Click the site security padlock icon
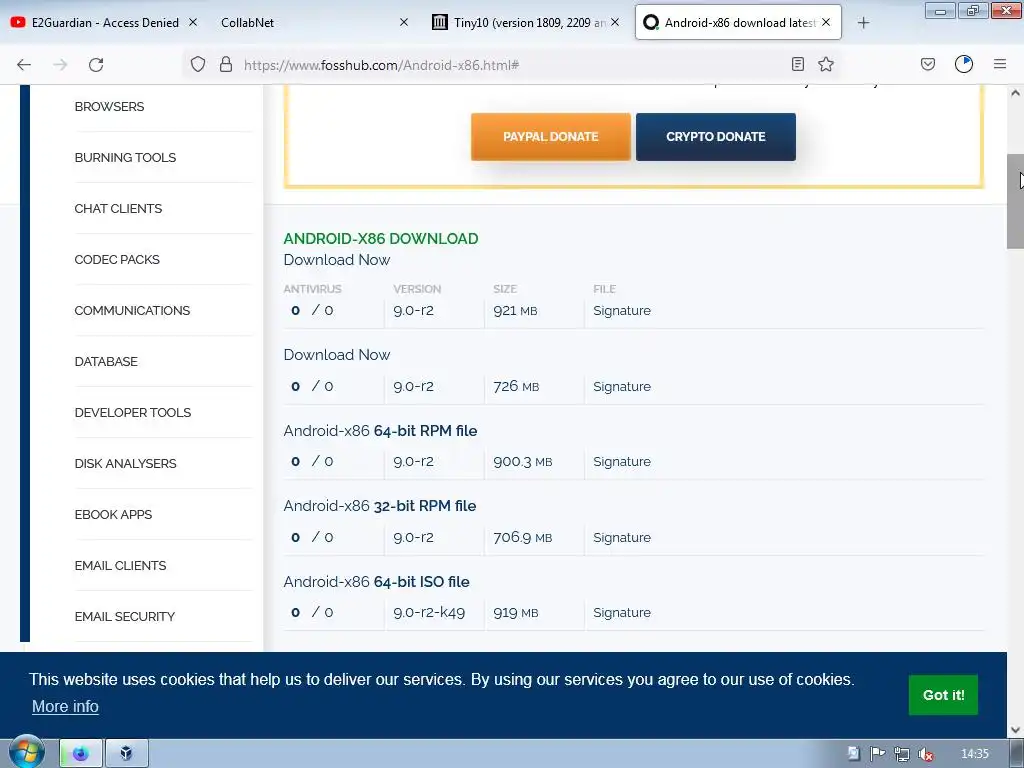1024x768 pixels. pos(226,64)
